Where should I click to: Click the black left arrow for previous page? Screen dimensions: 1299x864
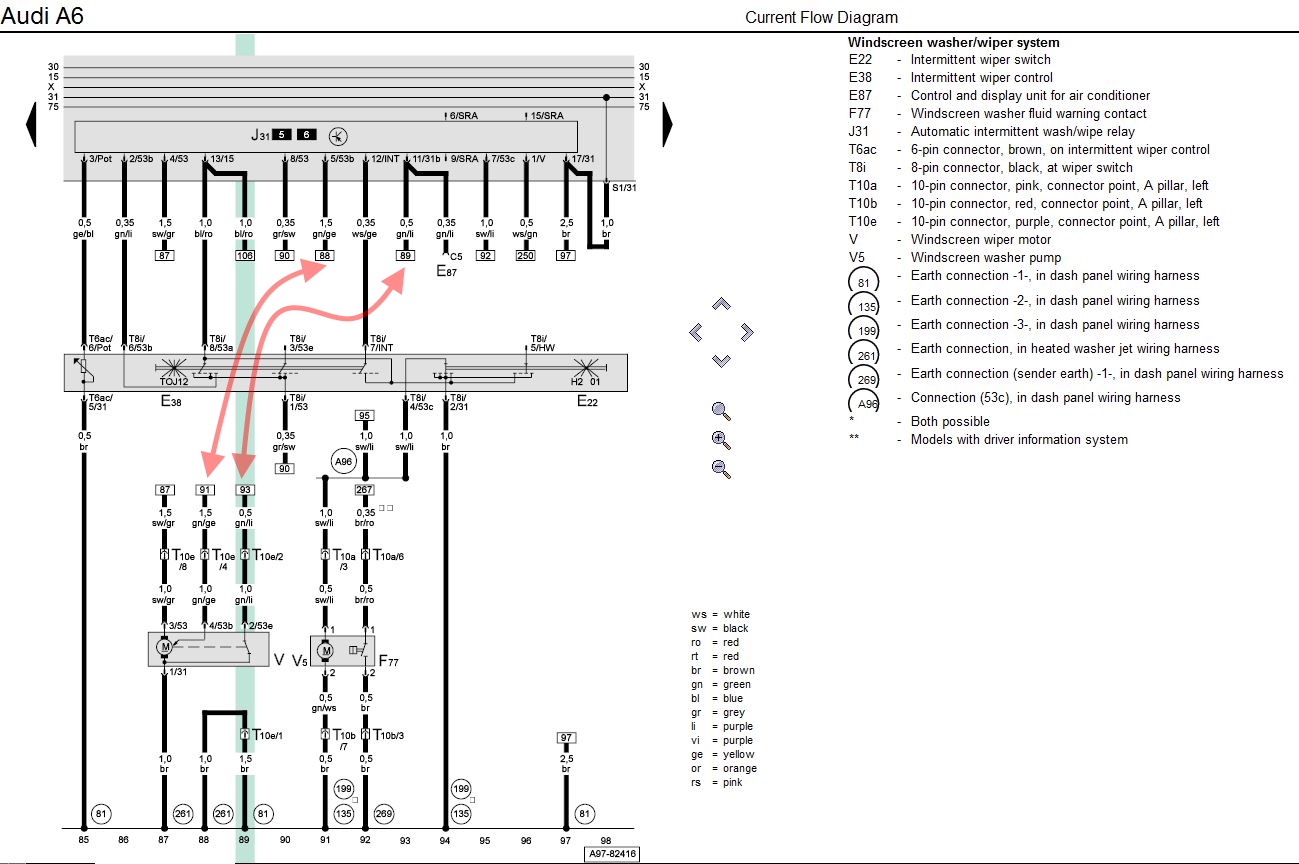[x=30, y=124]
